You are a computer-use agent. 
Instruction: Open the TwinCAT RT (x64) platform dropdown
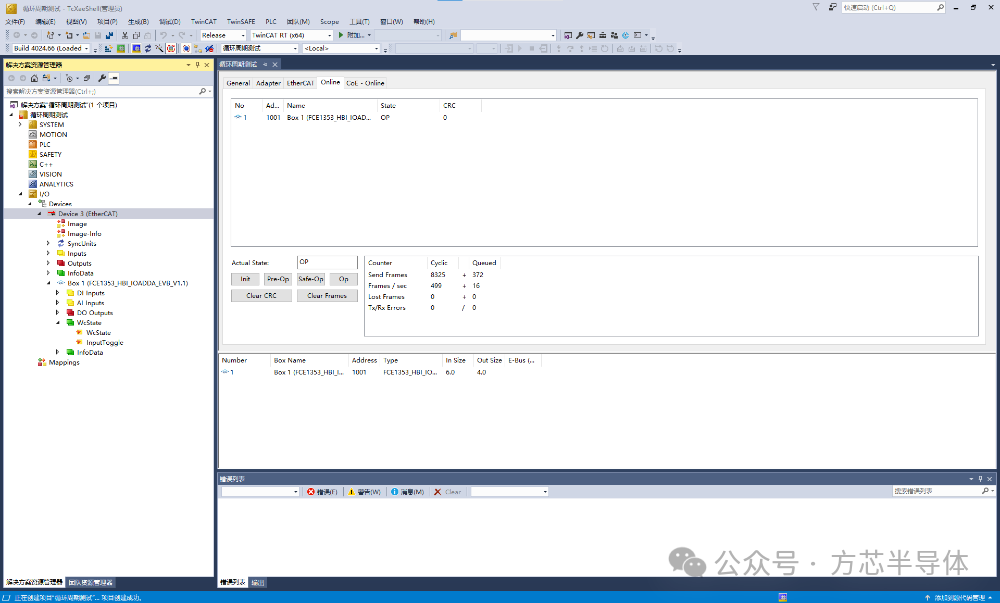pos(330,36)
